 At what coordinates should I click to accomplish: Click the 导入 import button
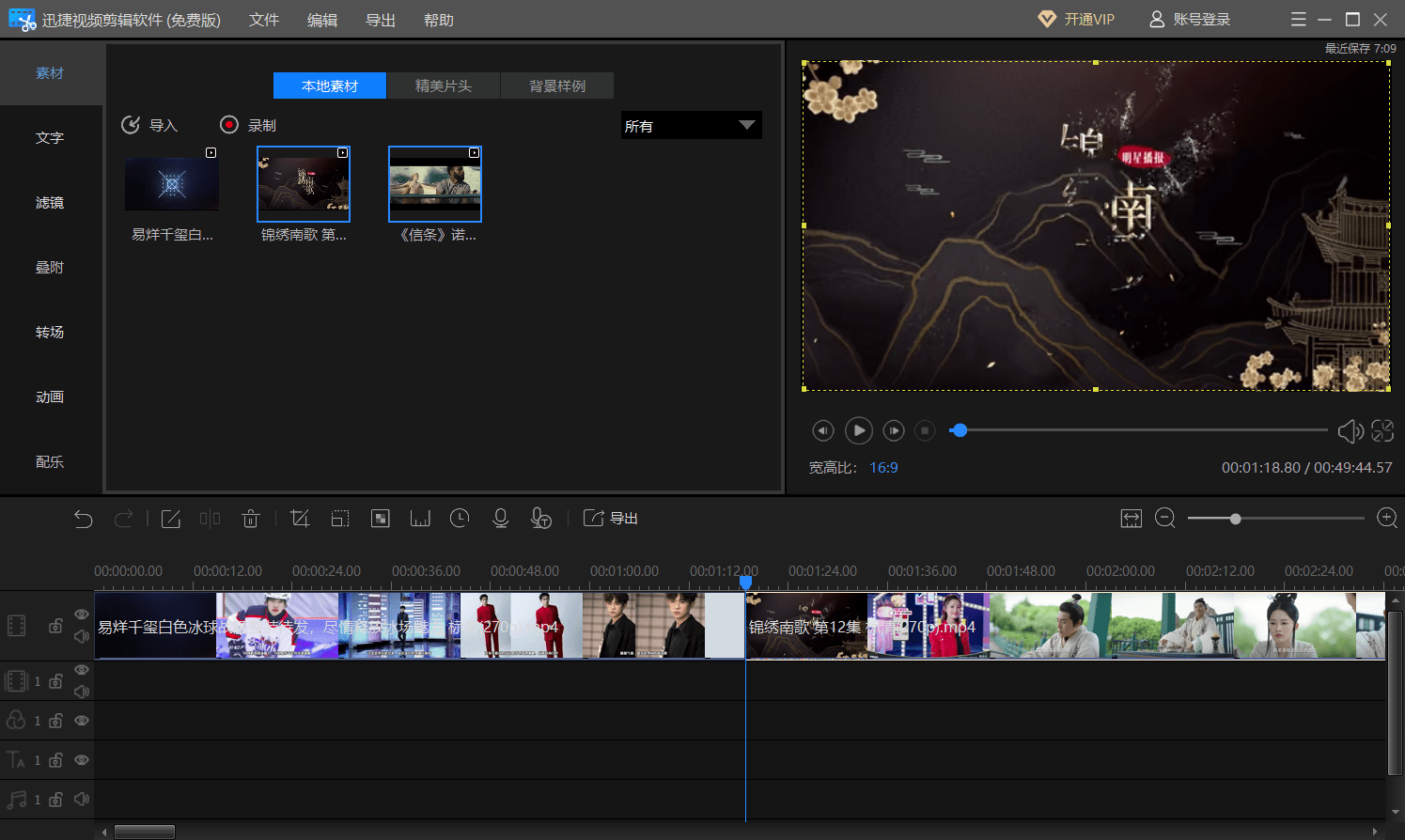coord(149,125)
